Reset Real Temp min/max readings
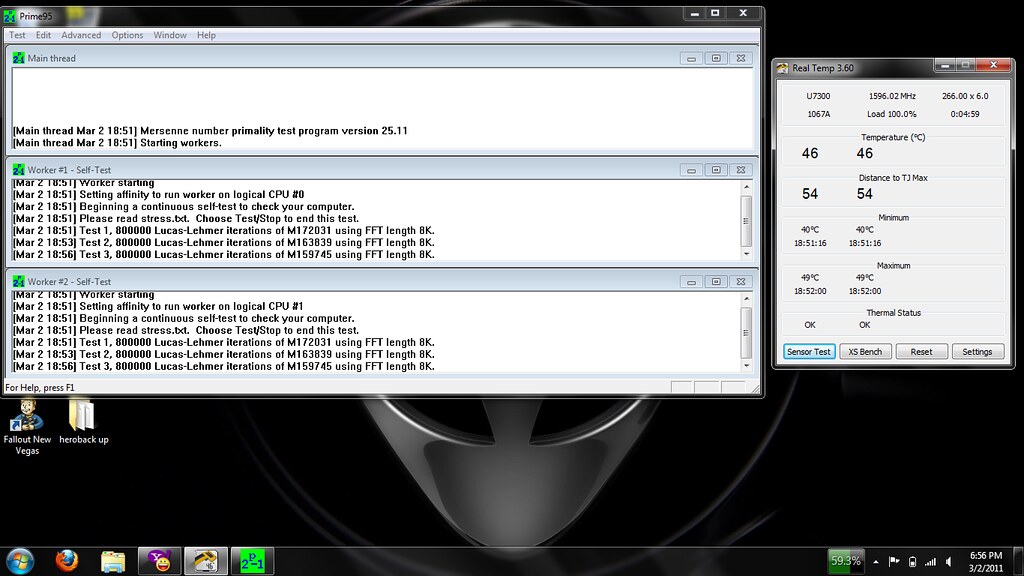 pos(921,351)
